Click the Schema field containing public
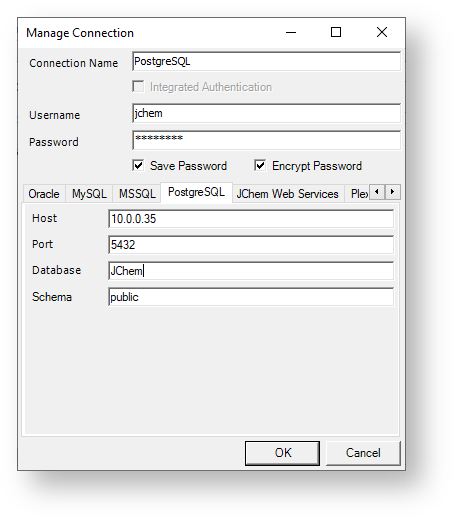The width and height of the screenshot is (454, 519). pyautogui.click(x=251, y=297)
